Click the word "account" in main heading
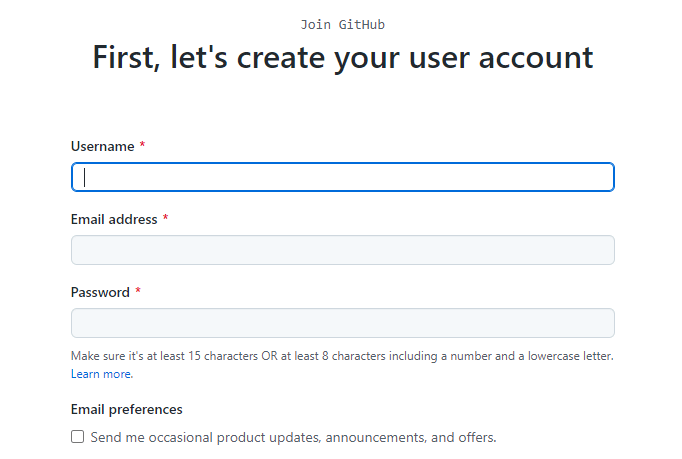This screenshot has width=682, height=459. [536, 58]
